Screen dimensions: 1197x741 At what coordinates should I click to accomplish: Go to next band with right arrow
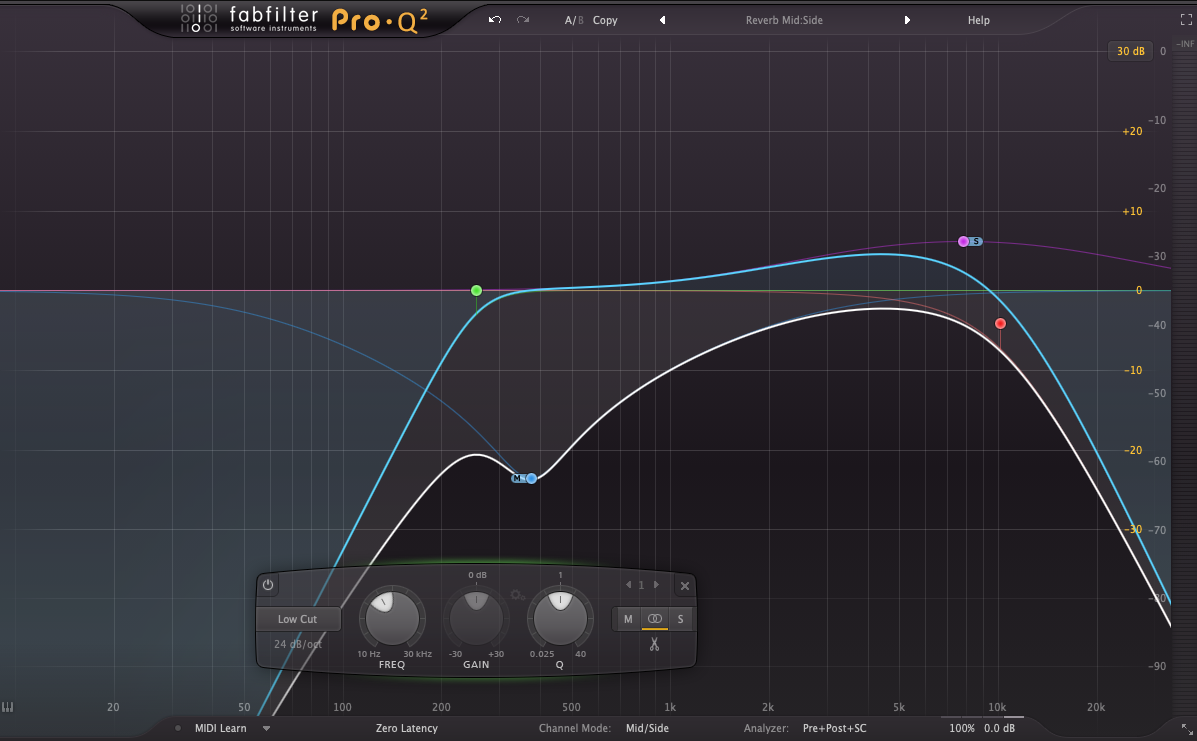point(656,585)
